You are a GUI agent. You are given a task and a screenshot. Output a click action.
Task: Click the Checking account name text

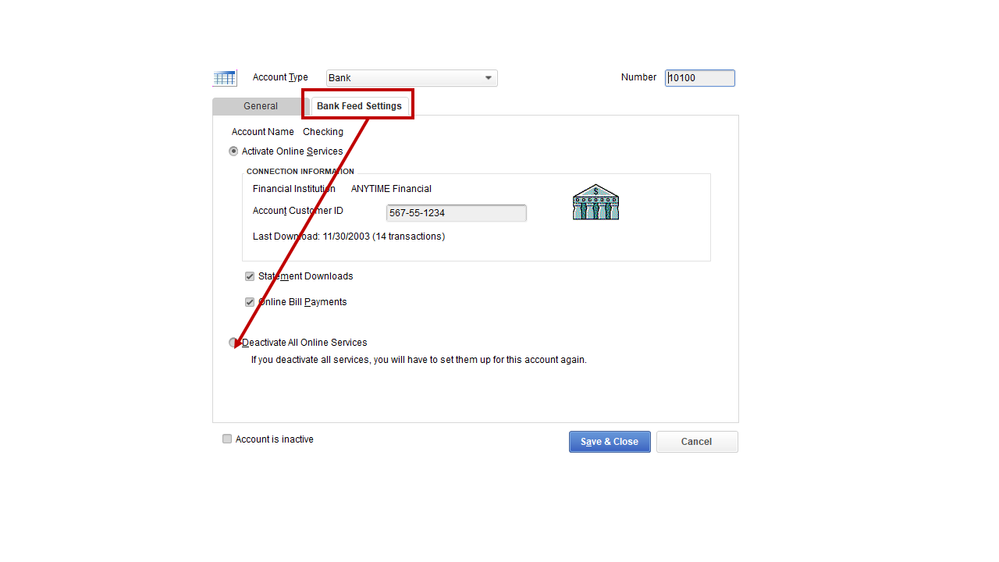tap(323, 132)
